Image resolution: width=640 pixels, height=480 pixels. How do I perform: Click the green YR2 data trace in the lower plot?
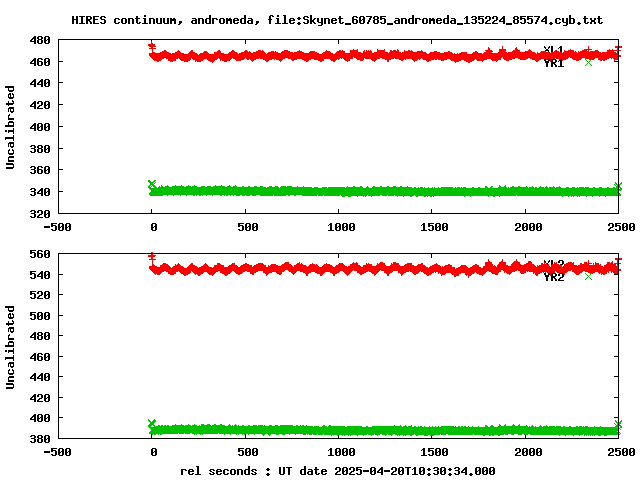[384, 430]
